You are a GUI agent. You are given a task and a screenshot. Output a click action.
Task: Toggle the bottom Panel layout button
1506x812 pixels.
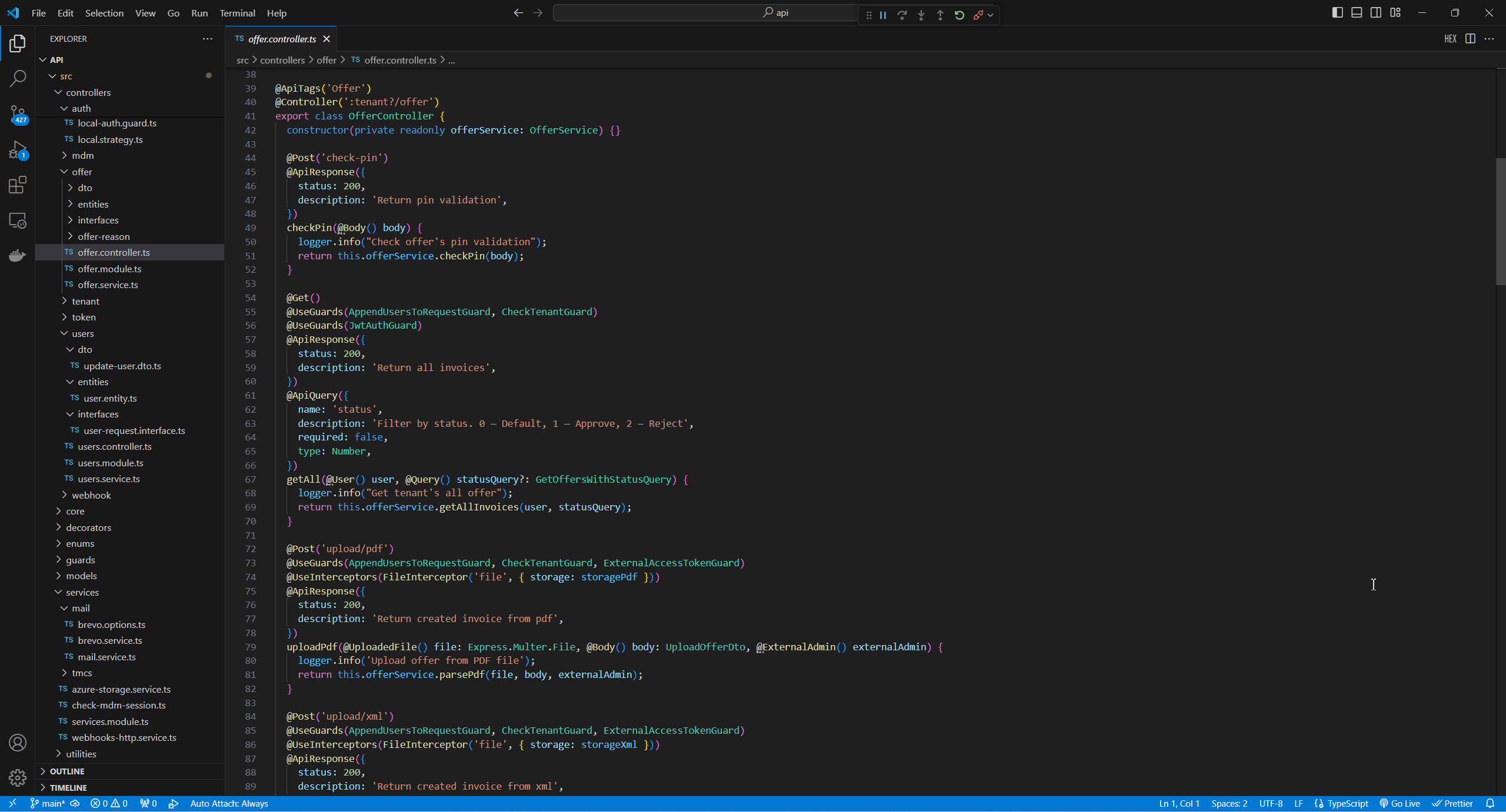pyautogui.click(x=1357, y=12)
